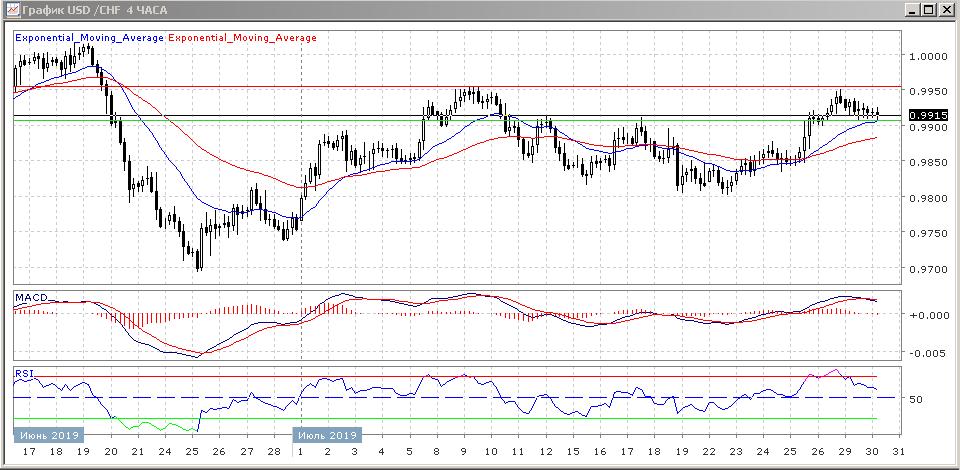Click the current price tag 0.9915
The width and height of the screenshot is (960, 470).
click(x=925, y=115)
